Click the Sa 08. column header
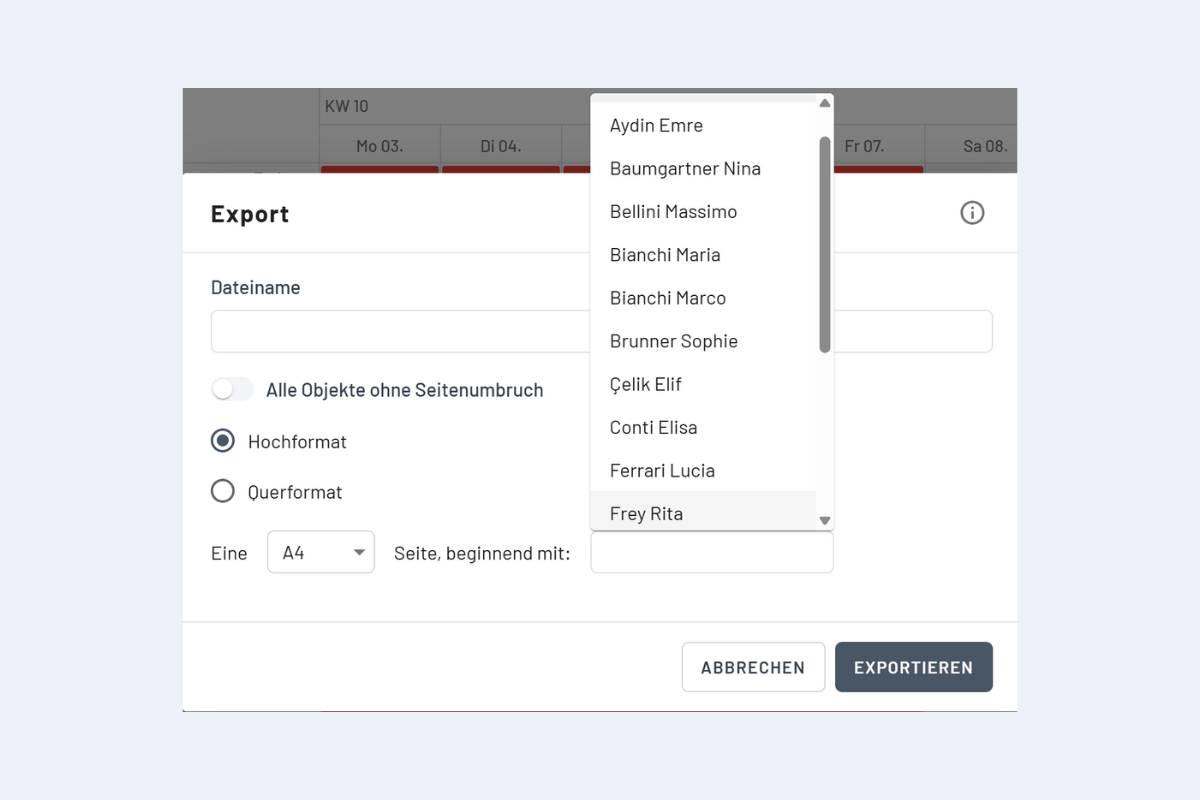Viewport: 1200px width, 800px height. [x=985, y=145]
